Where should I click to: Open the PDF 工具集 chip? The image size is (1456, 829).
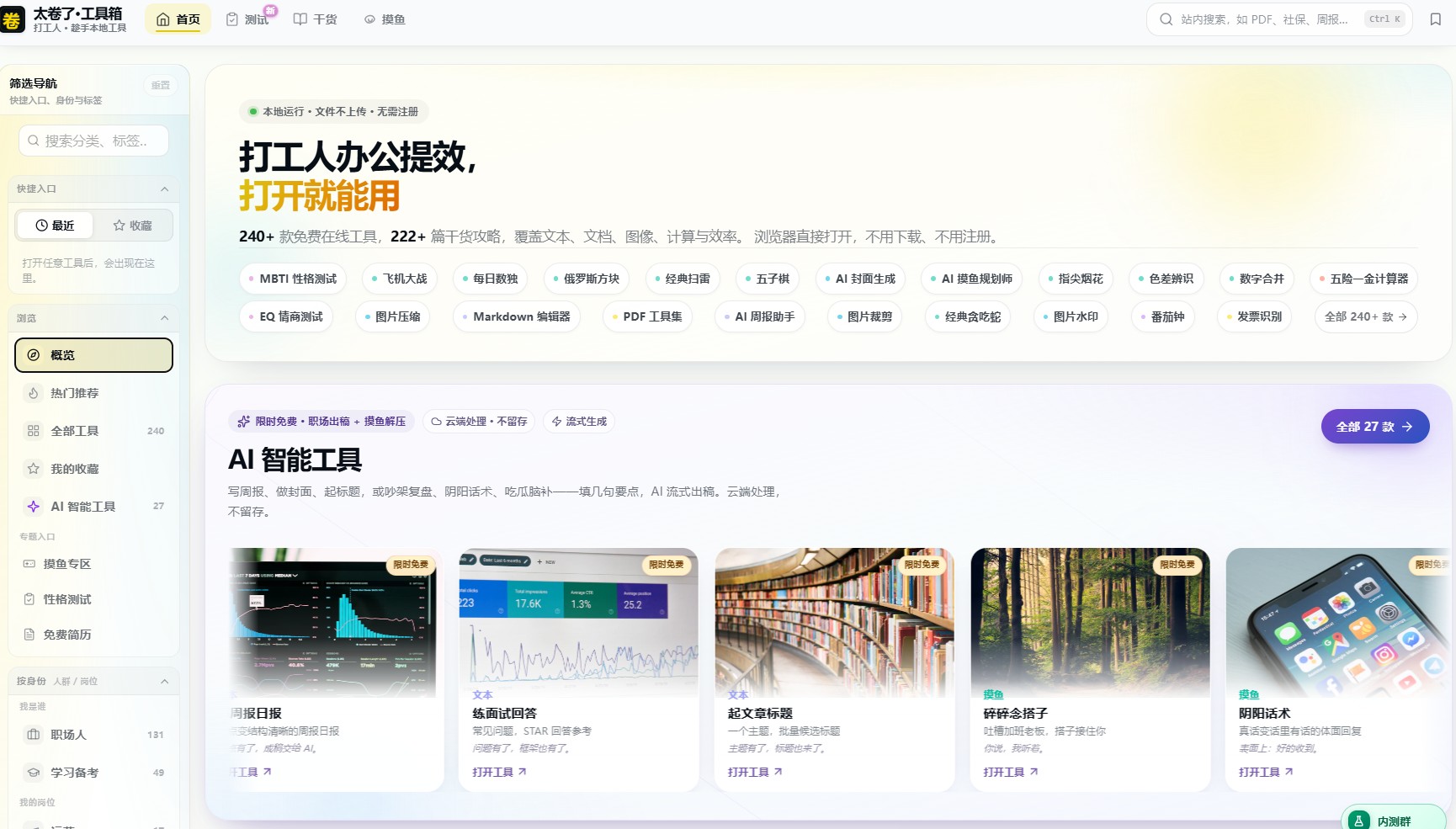pyautogui.click(x=647, y=316)
